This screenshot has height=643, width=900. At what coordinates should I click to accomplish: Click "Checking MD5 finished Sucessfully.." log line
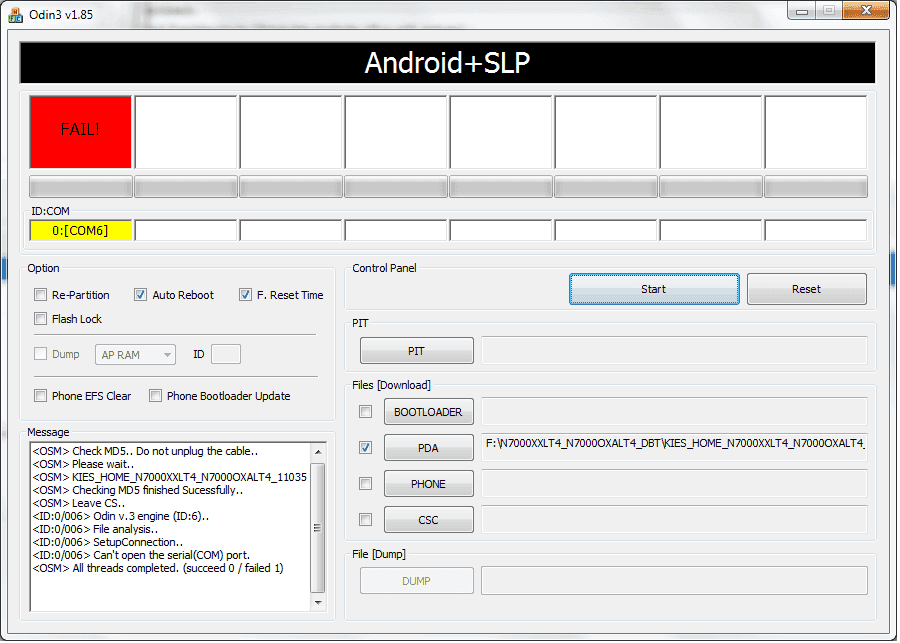click(x=138, y=490)
